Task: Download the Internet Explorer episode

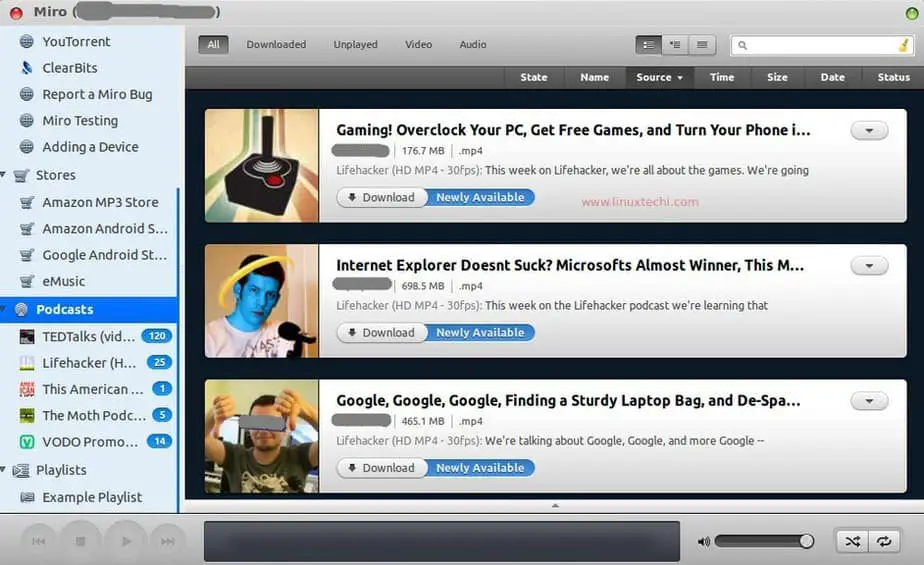Action: tap(381, 333)
